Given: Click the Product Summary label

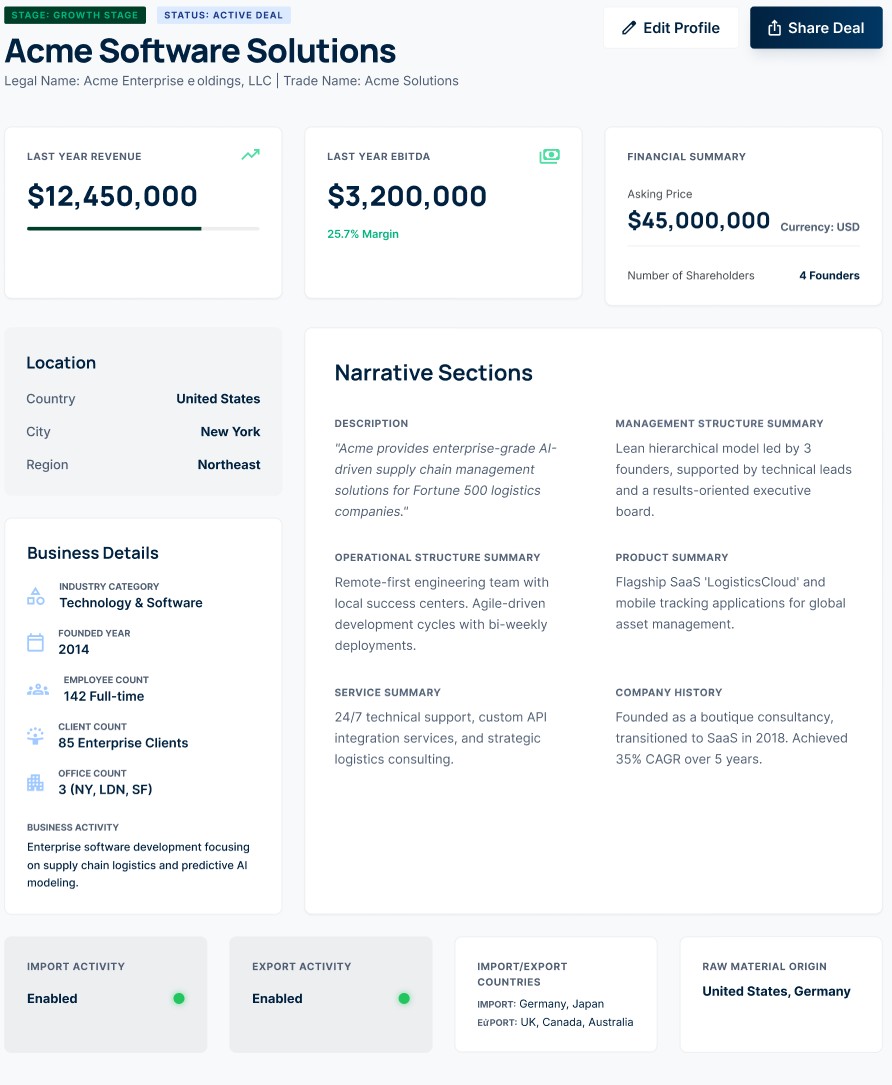Looking at the screenshot, I should point(671,558).
